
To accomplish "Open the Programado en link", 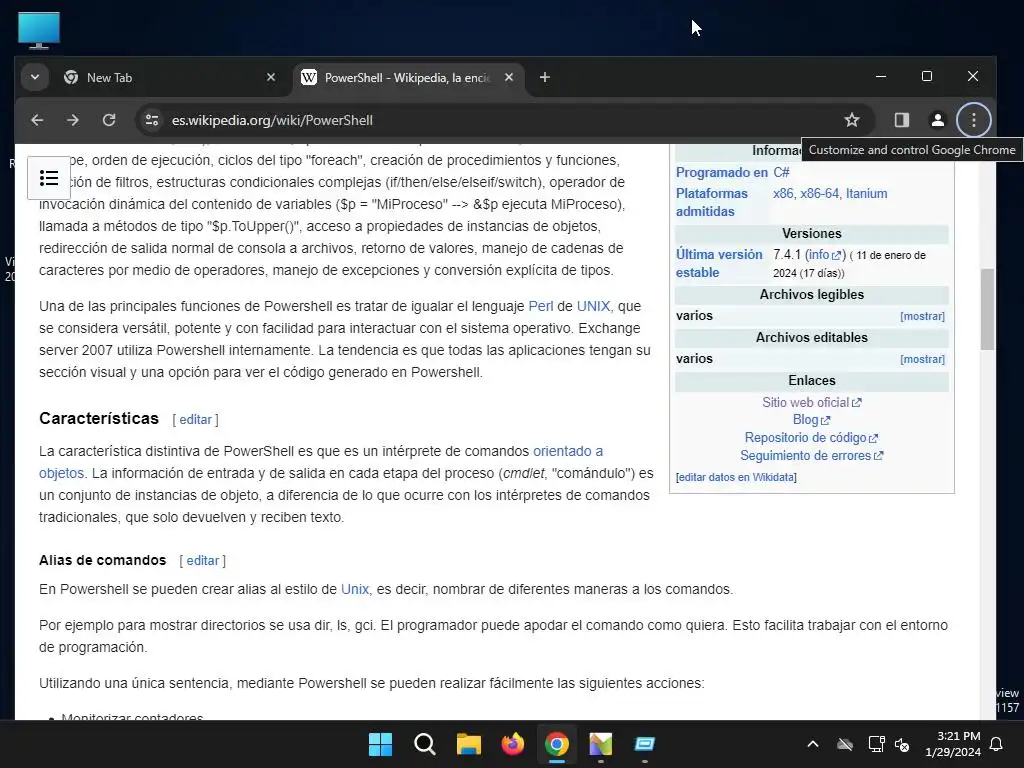I will click(x=722, y=172).
